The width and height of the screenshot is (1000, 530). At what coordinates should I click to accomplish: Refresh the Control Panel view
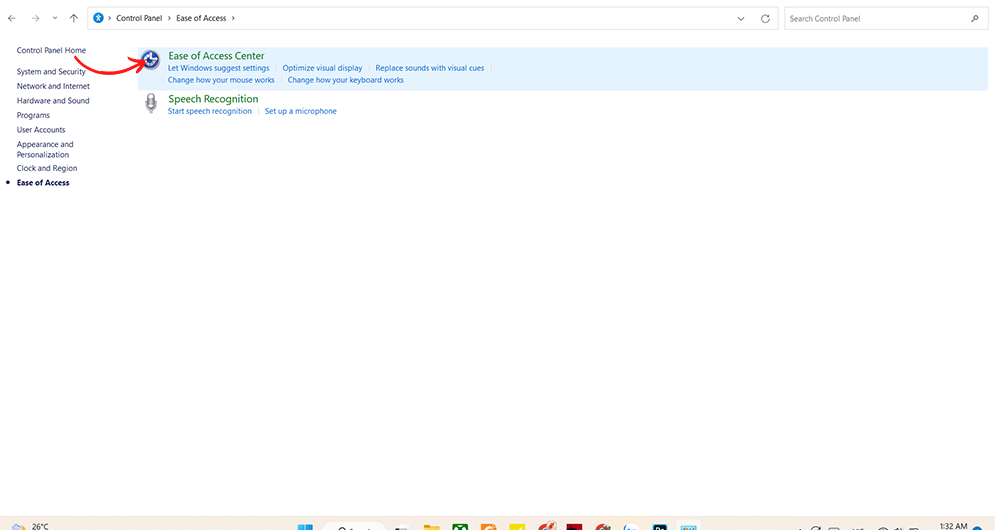click(x=765, y=18)
